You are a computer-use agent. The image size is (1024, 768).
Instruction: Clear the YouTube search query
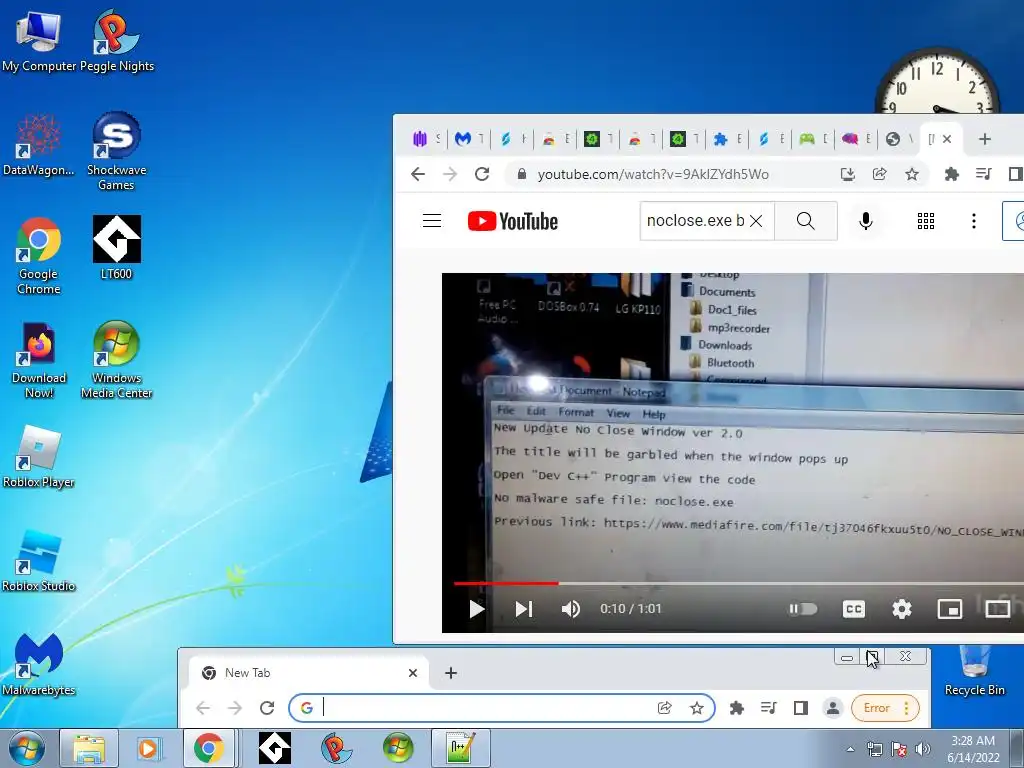tap(756, 221)
